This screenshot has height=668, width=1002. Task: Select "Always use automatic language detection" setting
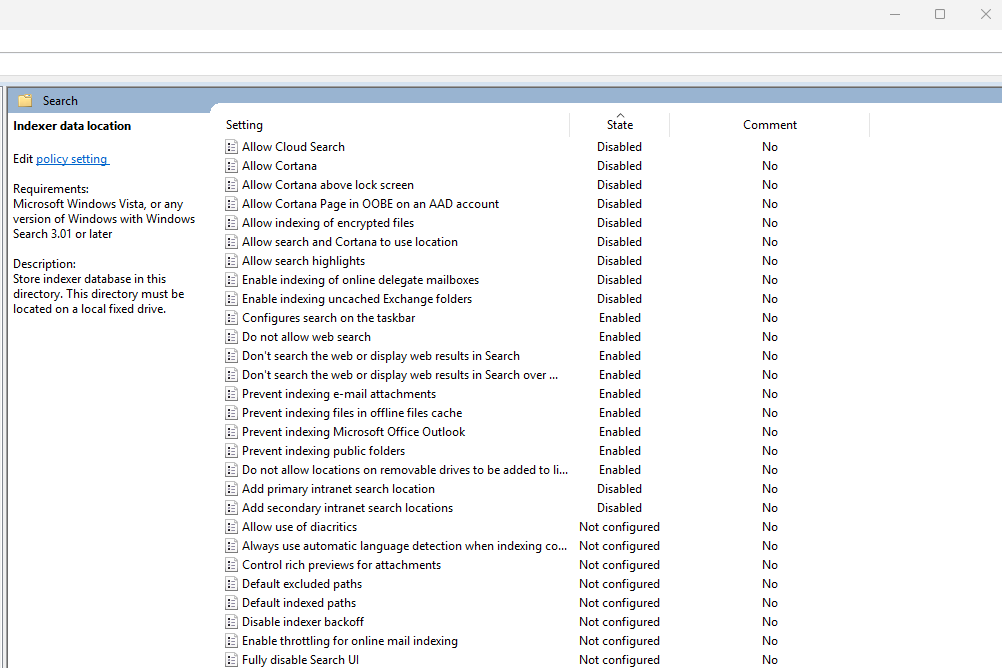coord(404,546)
